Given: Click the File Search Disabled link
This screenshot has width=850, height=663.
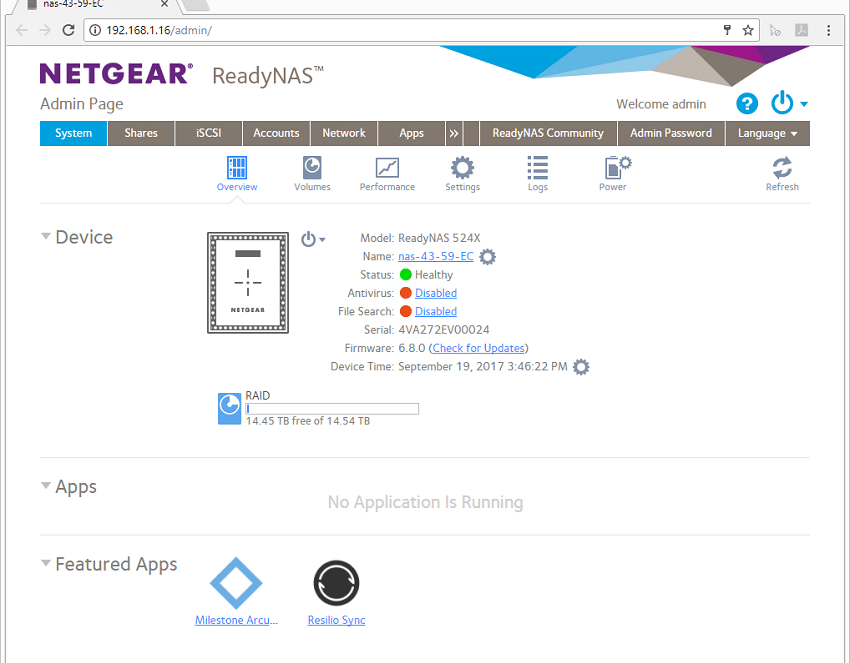Looking at the screenshot, I should [436, 312].
